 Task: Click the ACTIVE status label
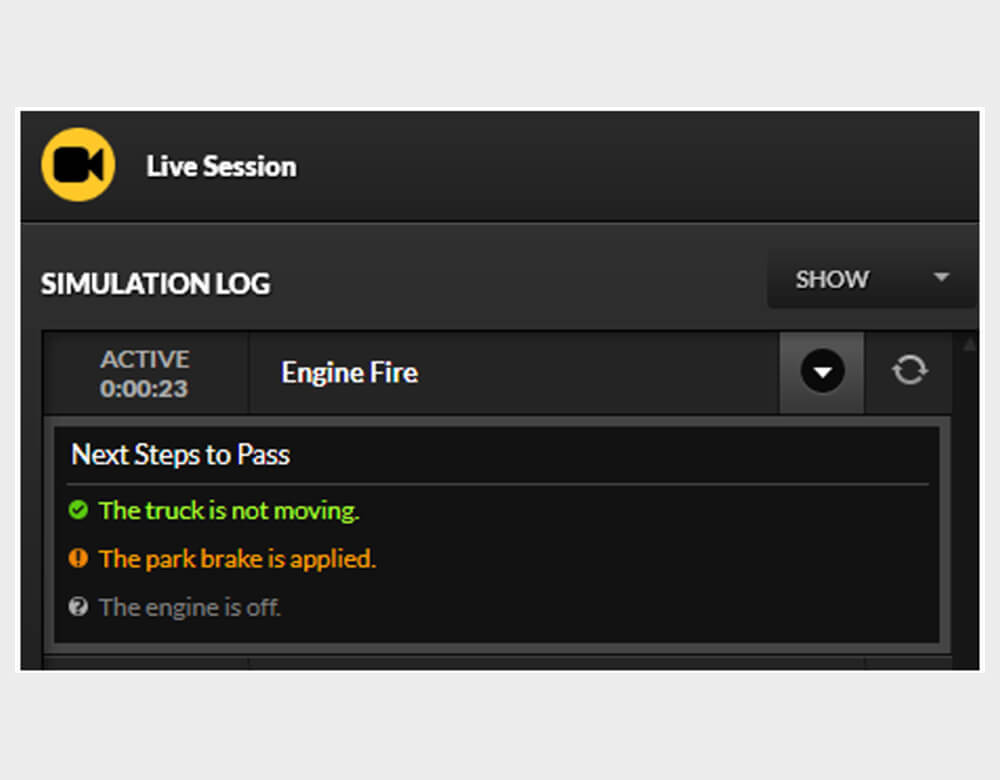(x=144, y=359)
